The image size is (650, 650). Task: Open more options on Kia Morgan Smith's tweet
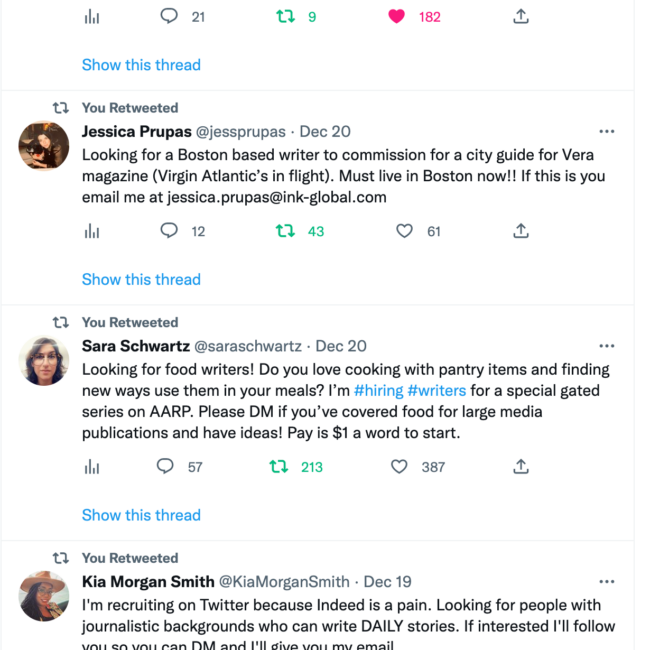coord(607,581)
